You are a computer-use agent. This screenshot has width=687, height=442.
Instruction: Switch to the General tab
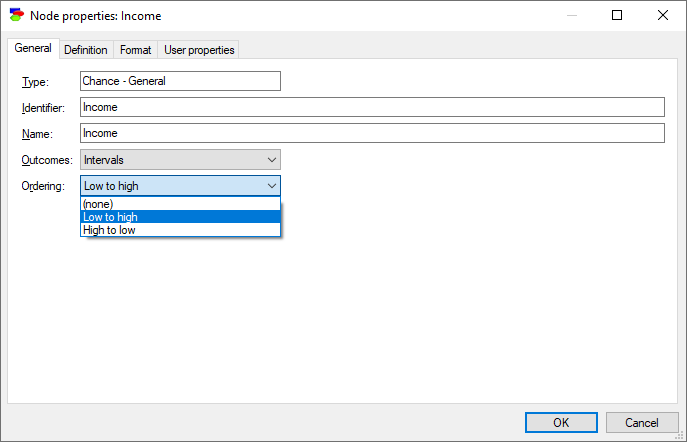click(x=33, y=48)
